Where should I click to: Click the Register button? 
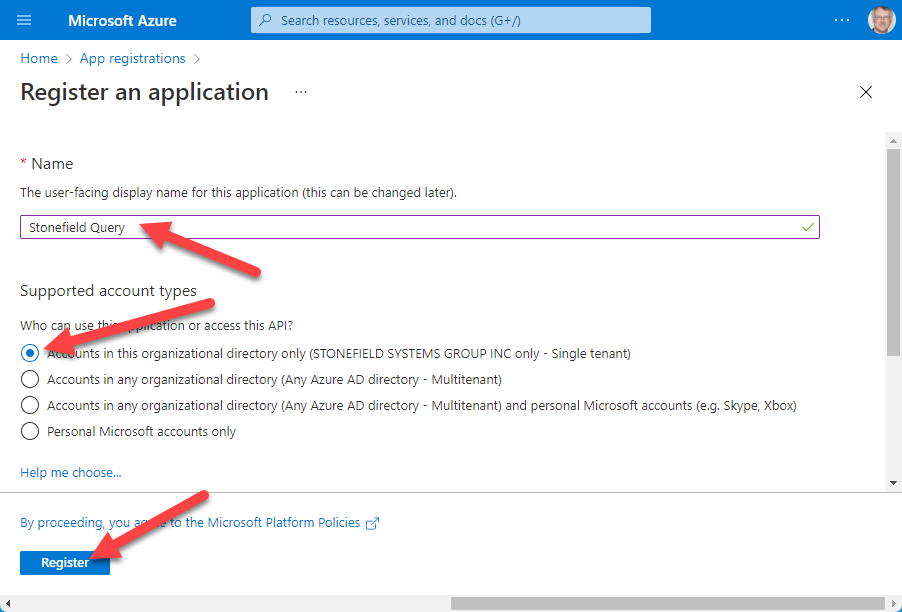tap(65, 563)
